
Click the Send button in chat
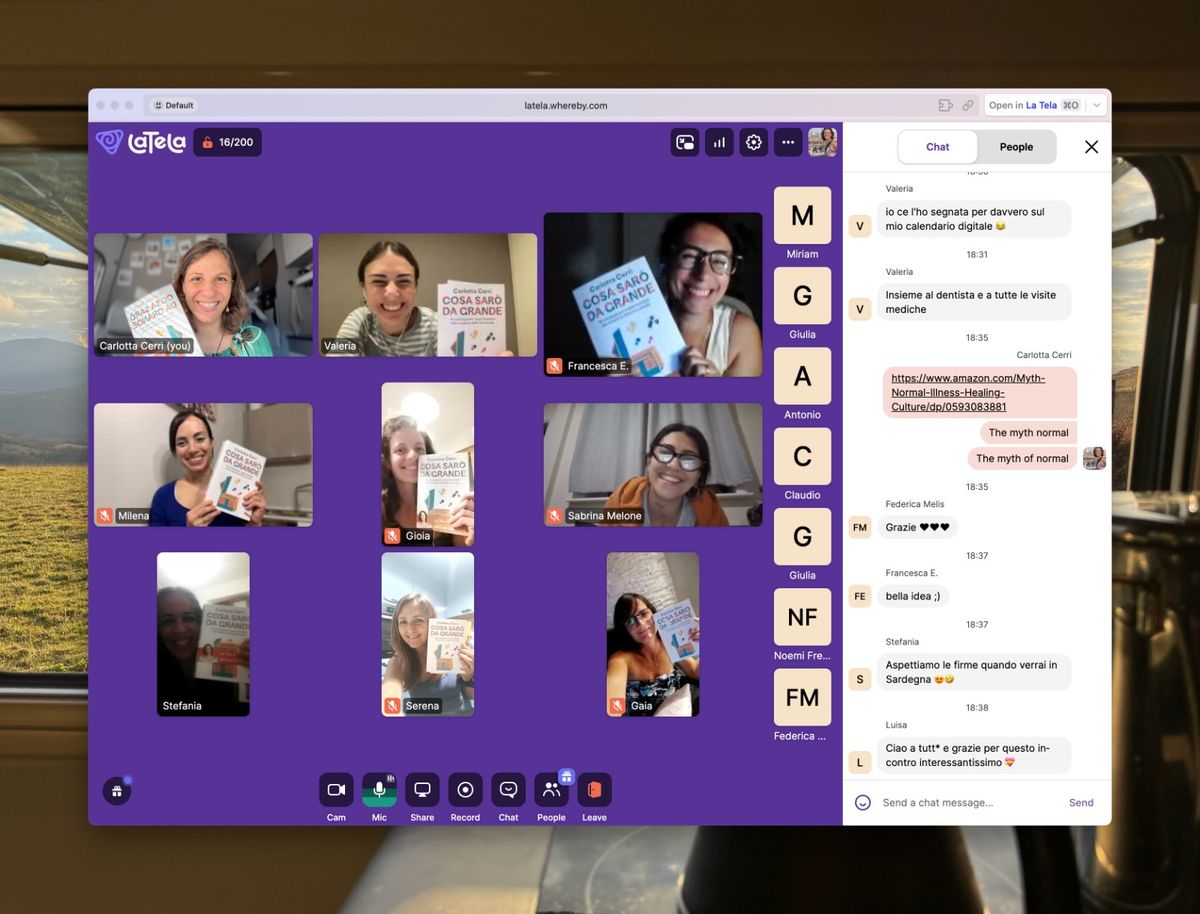(x=1081, y=802)
